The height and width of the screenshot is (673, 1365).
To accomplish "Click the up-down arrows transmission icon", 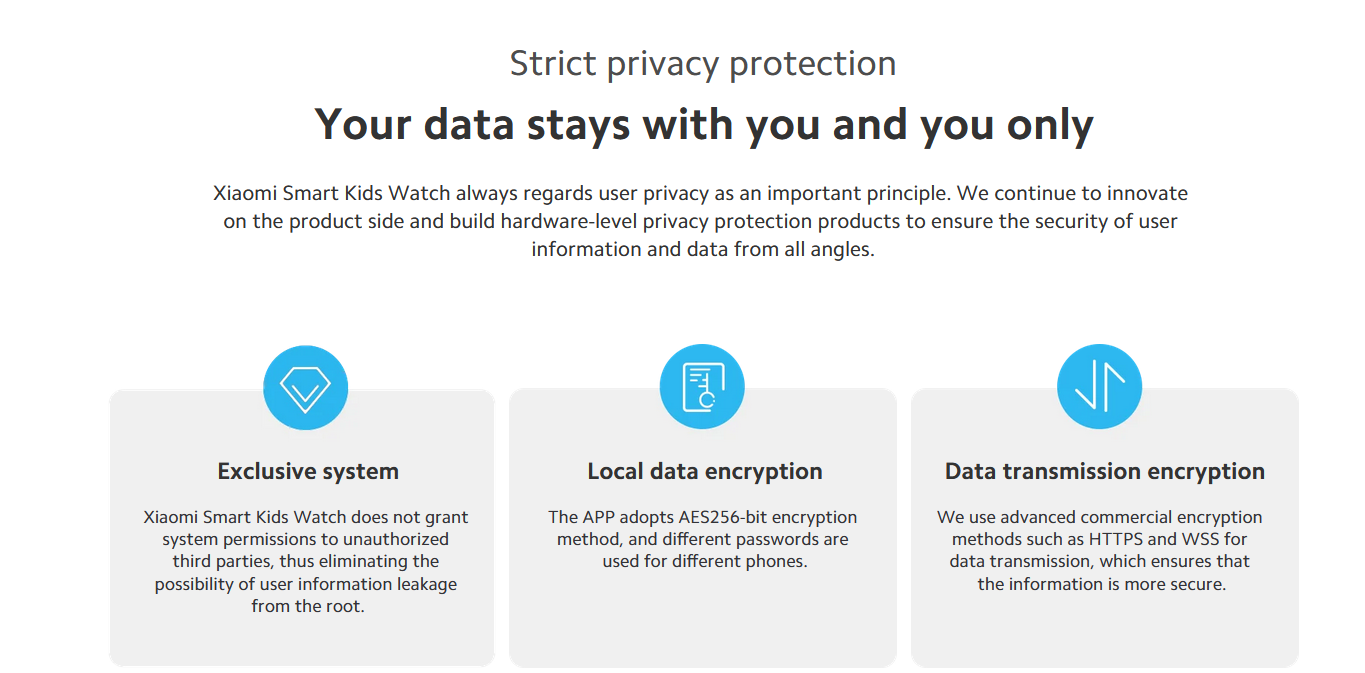I will click(x=1099, y=388).
